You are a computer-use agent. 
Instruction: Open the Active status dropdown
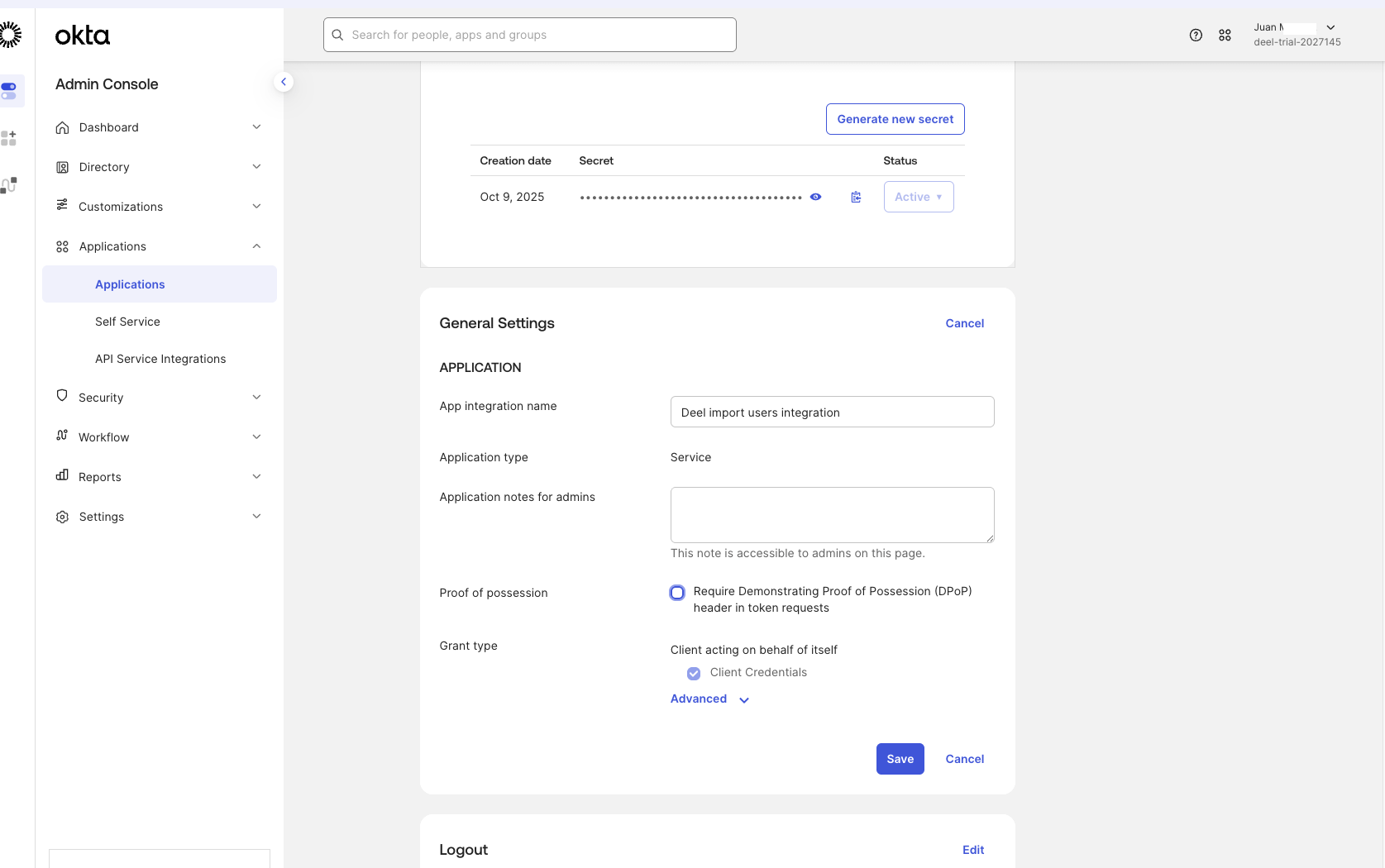coord(918,197)
